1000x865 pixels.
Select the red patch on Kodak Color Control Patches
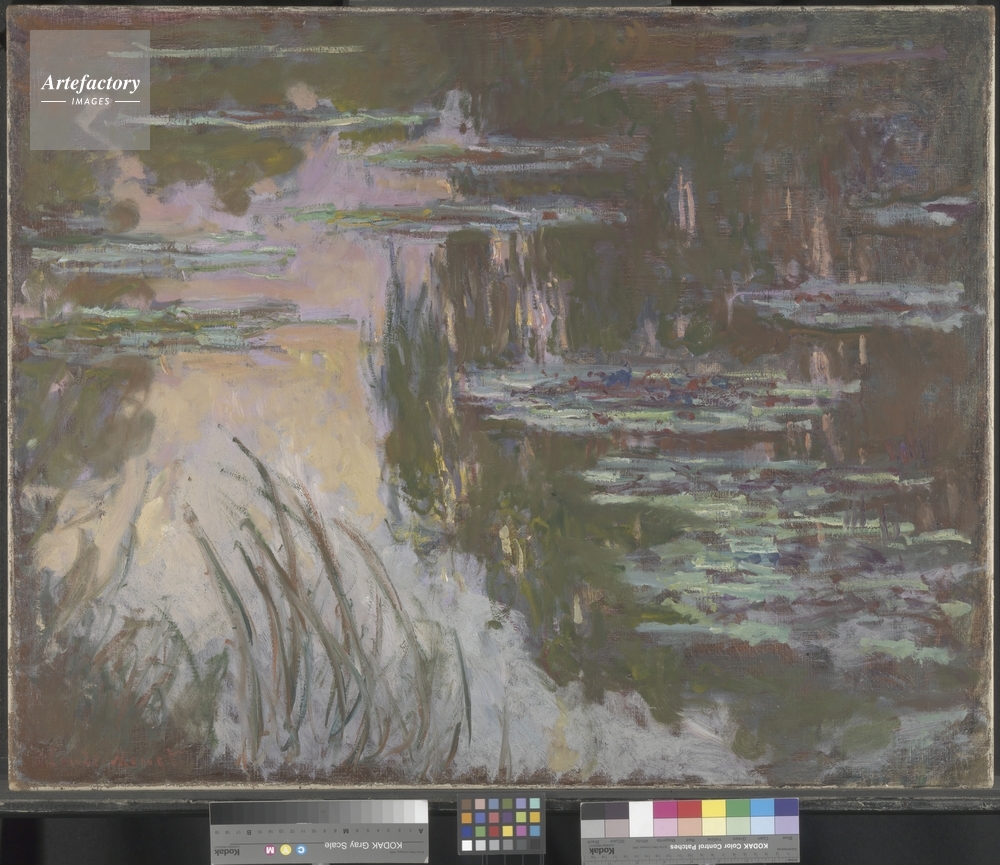pos(689,809)
